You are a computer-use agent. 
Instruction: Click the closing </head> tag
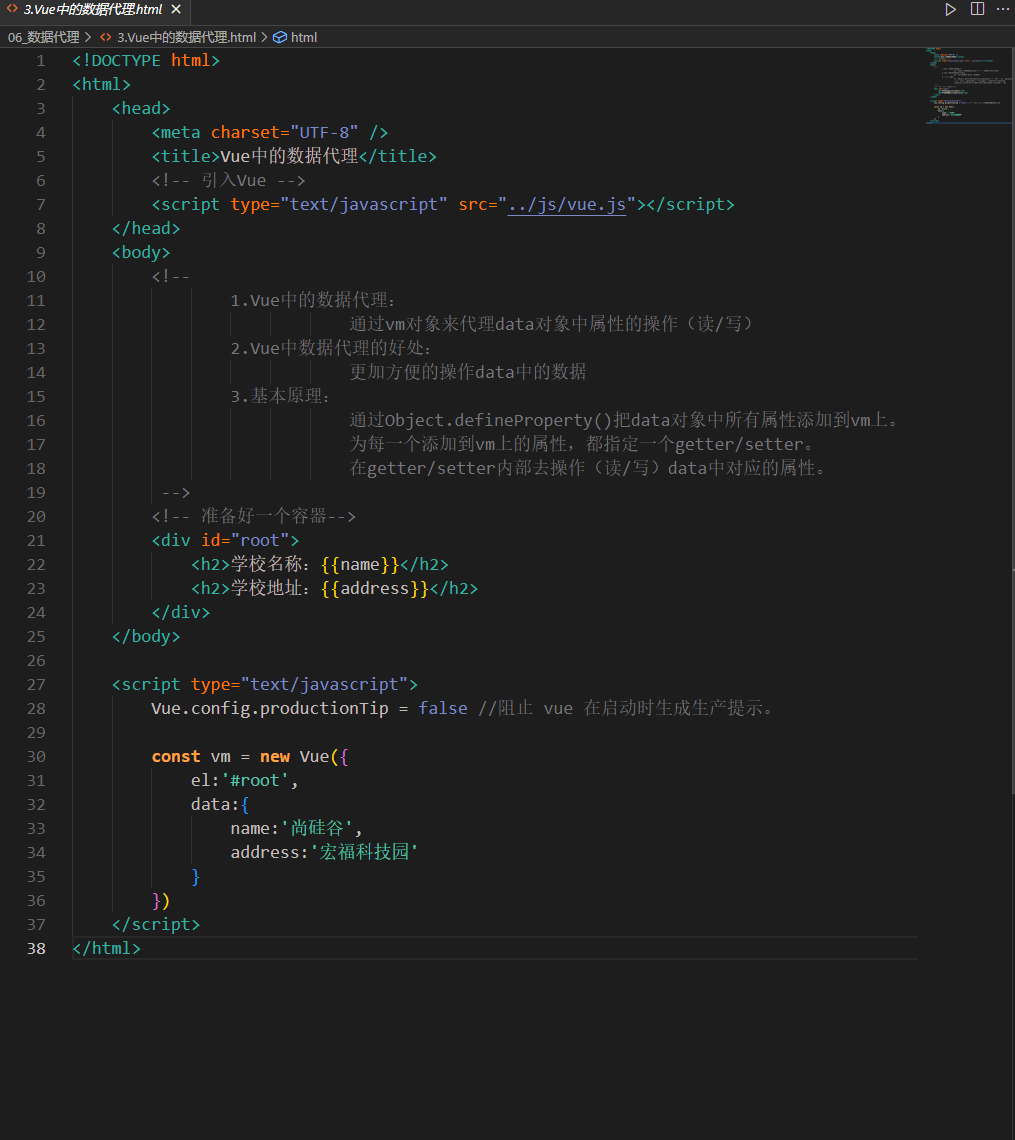tap(146, 228)
